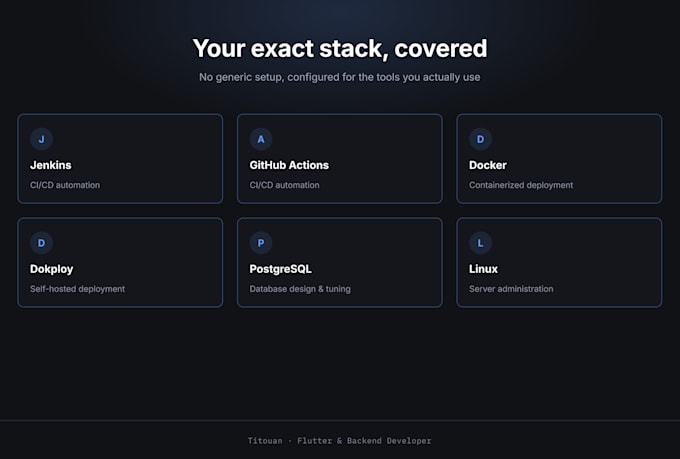Select the GitHub Actions card title
The image size is (680, 459).
point(289,165)
